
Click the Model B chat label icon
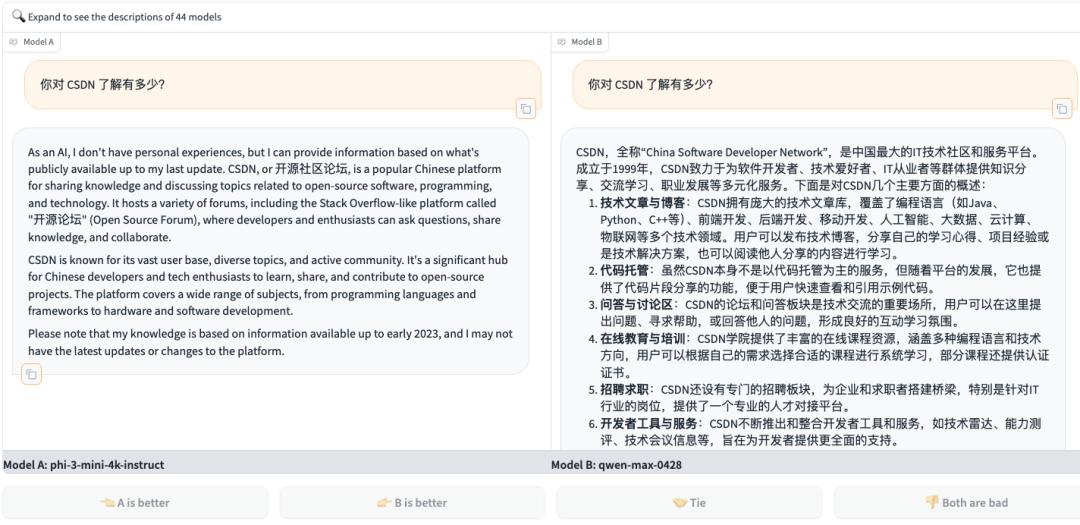pos(561,42)
